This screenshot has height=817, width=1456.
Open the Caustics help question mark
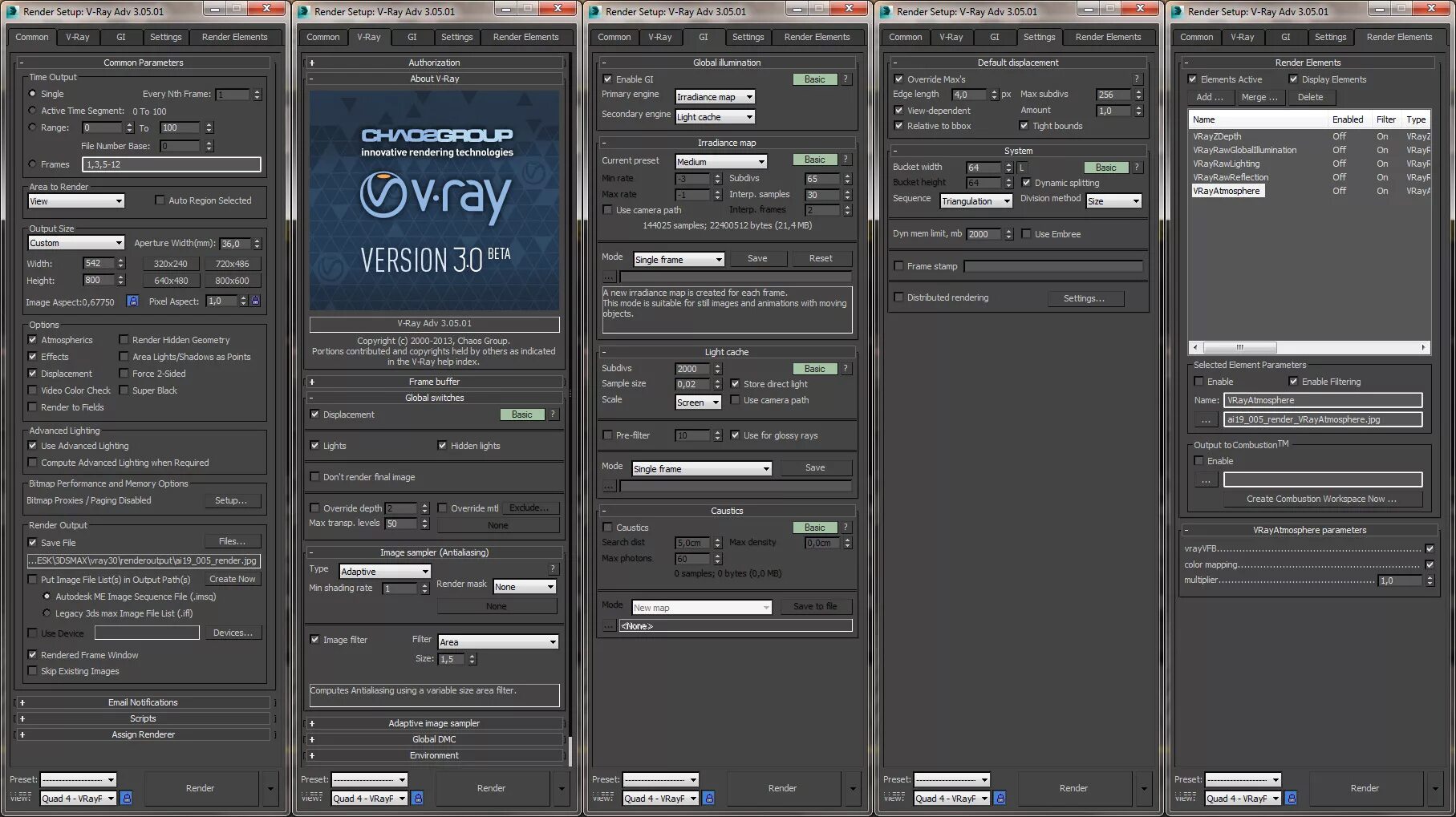(x=846, y=528)
